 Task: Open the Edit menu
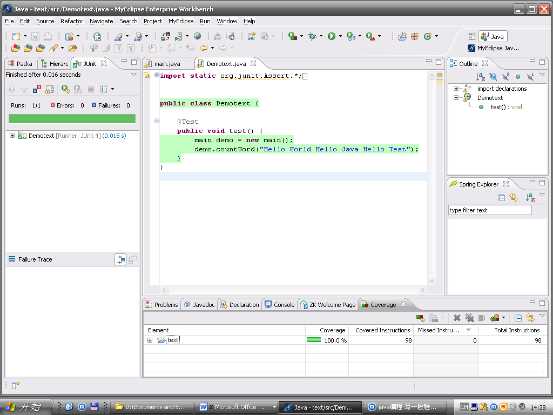point(25,21)
